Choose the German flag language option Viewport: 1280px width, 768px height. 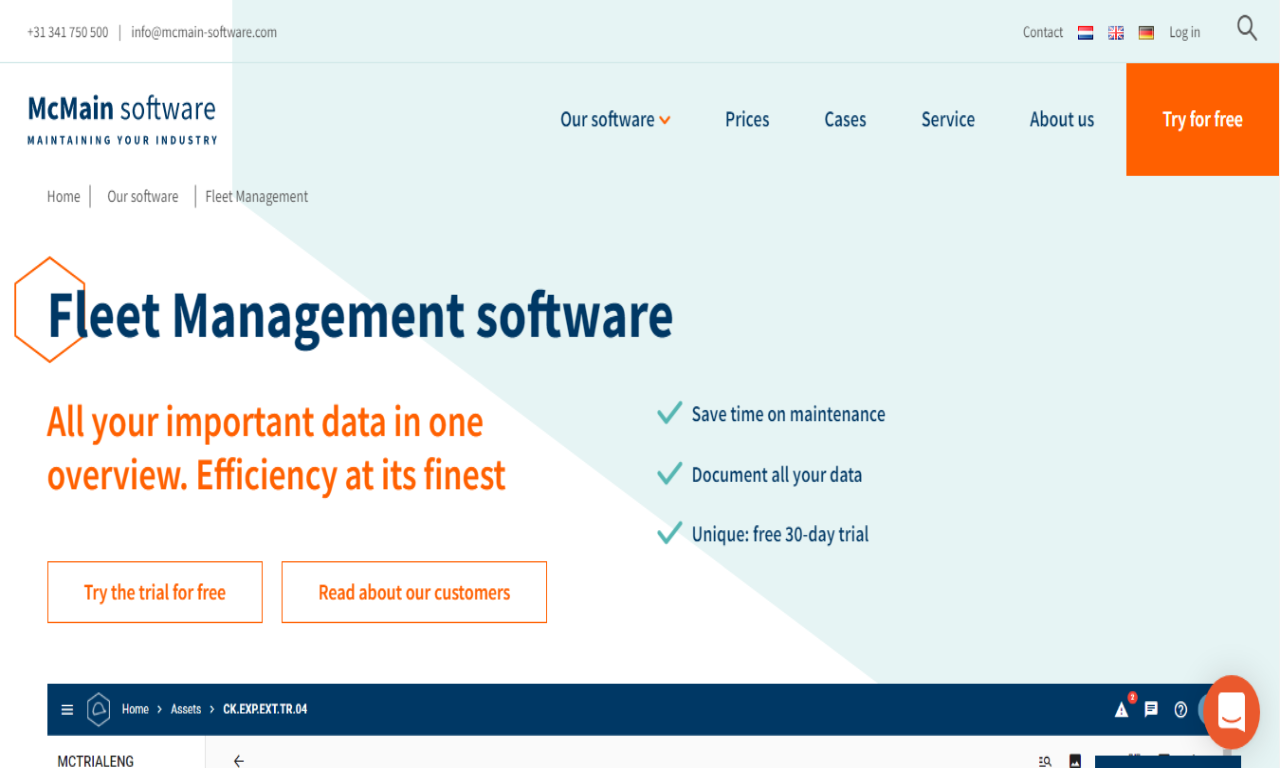1146,33
